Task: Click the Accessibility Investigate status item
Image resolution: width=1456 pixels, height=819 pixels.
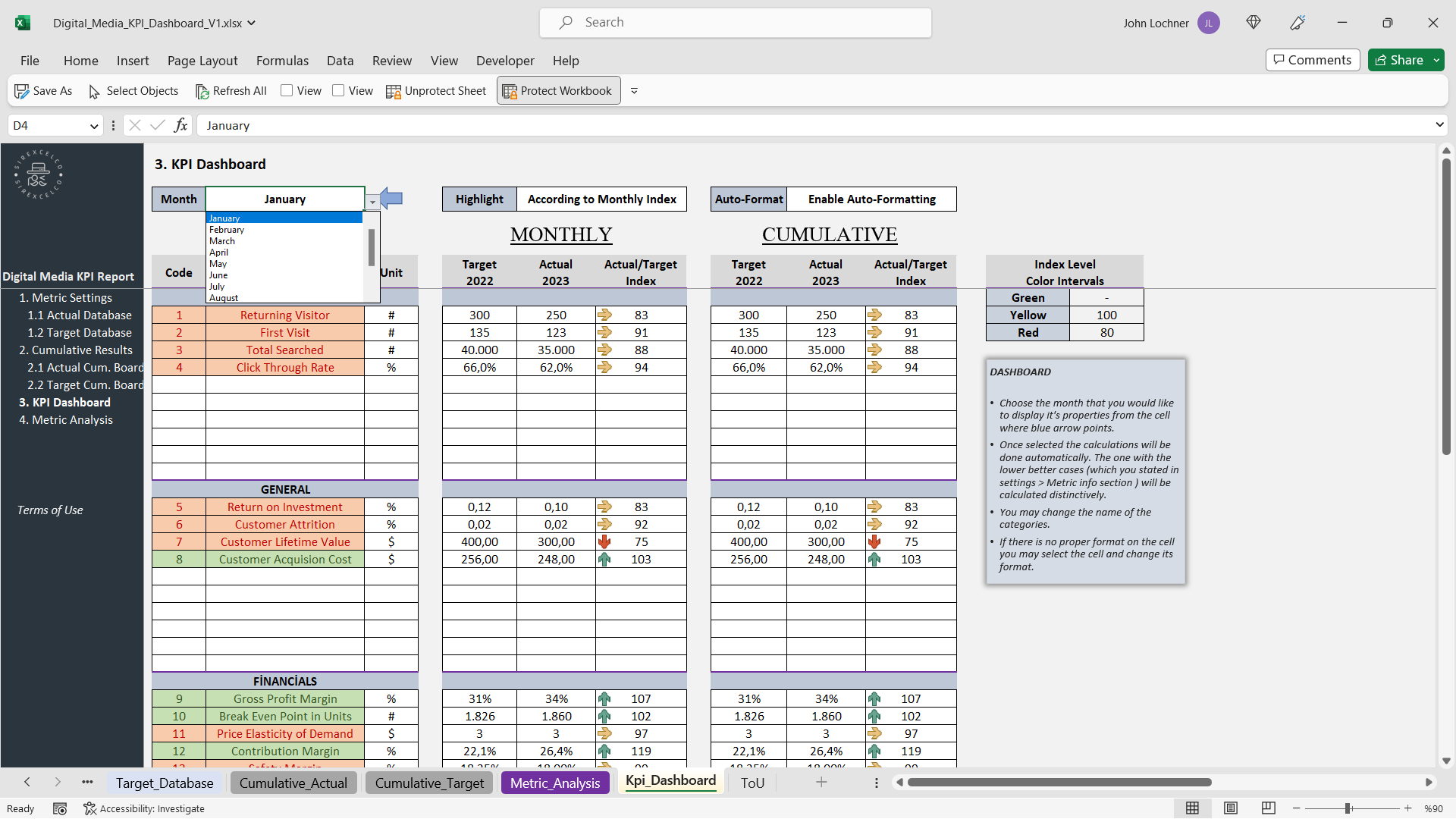Action: tap(144, 809)
